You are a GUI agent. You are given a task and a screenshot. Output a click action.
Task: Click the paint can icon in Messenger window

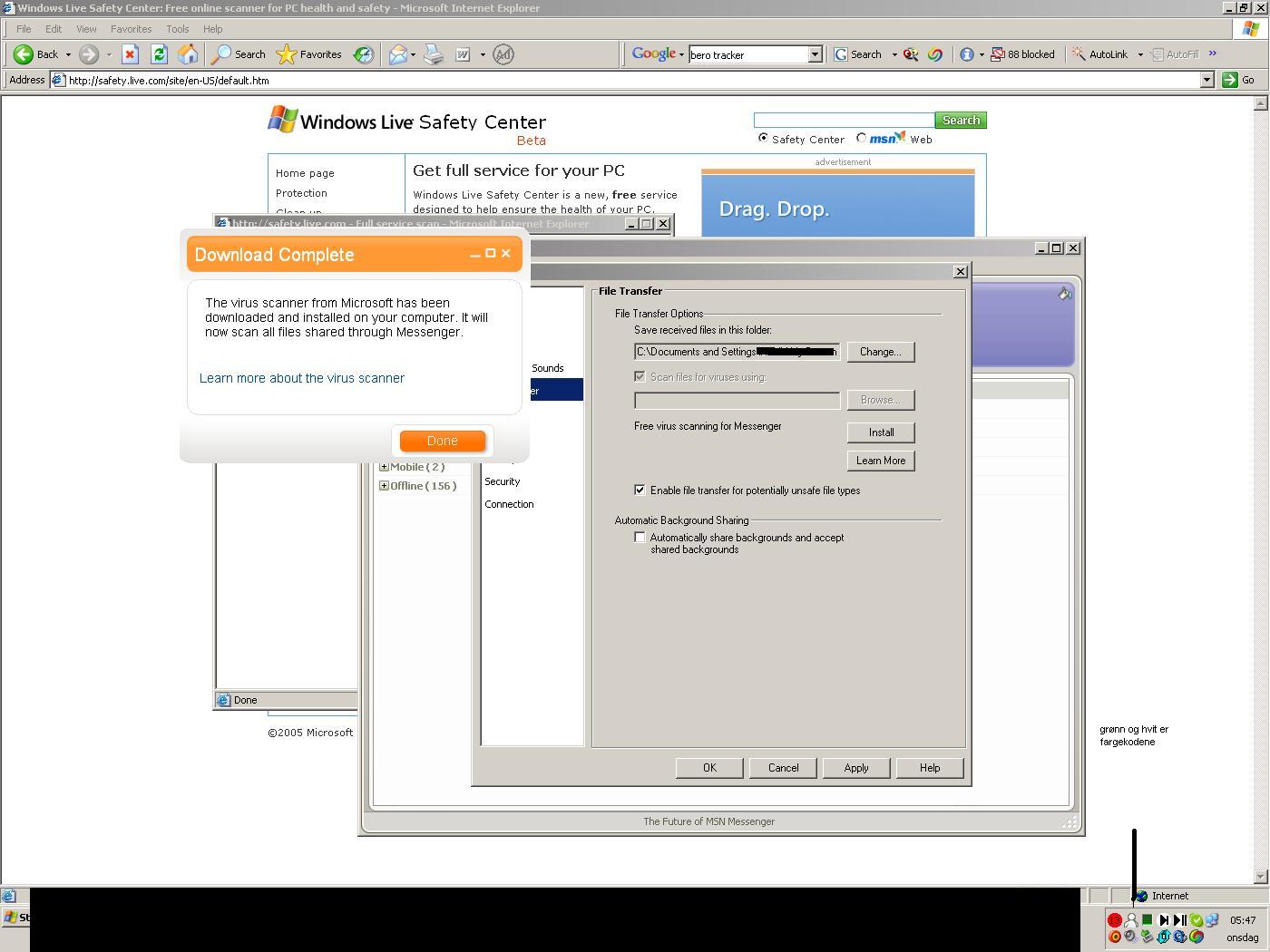1065,293
